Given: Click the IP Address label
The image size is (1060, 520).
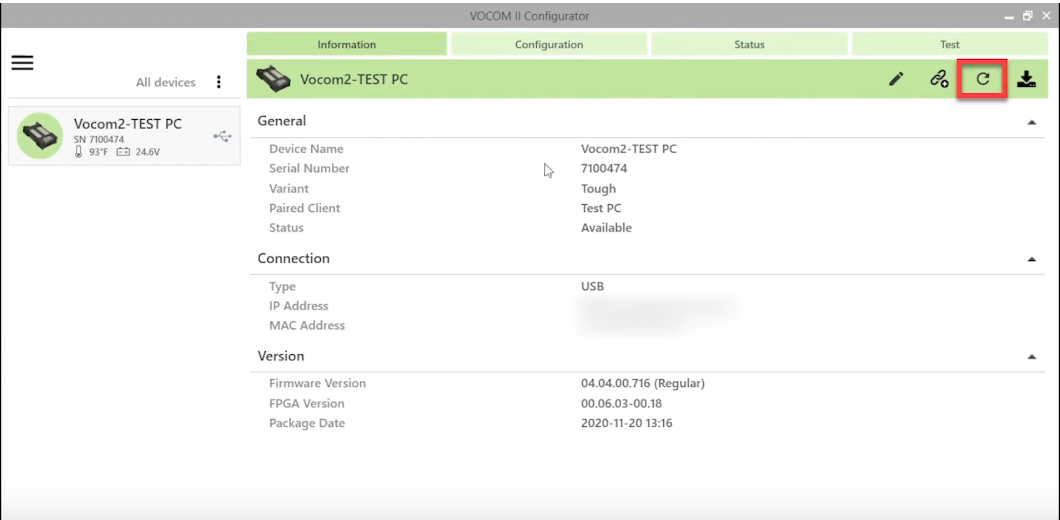Looking at the screenshot, I should [x=299, y=306].
